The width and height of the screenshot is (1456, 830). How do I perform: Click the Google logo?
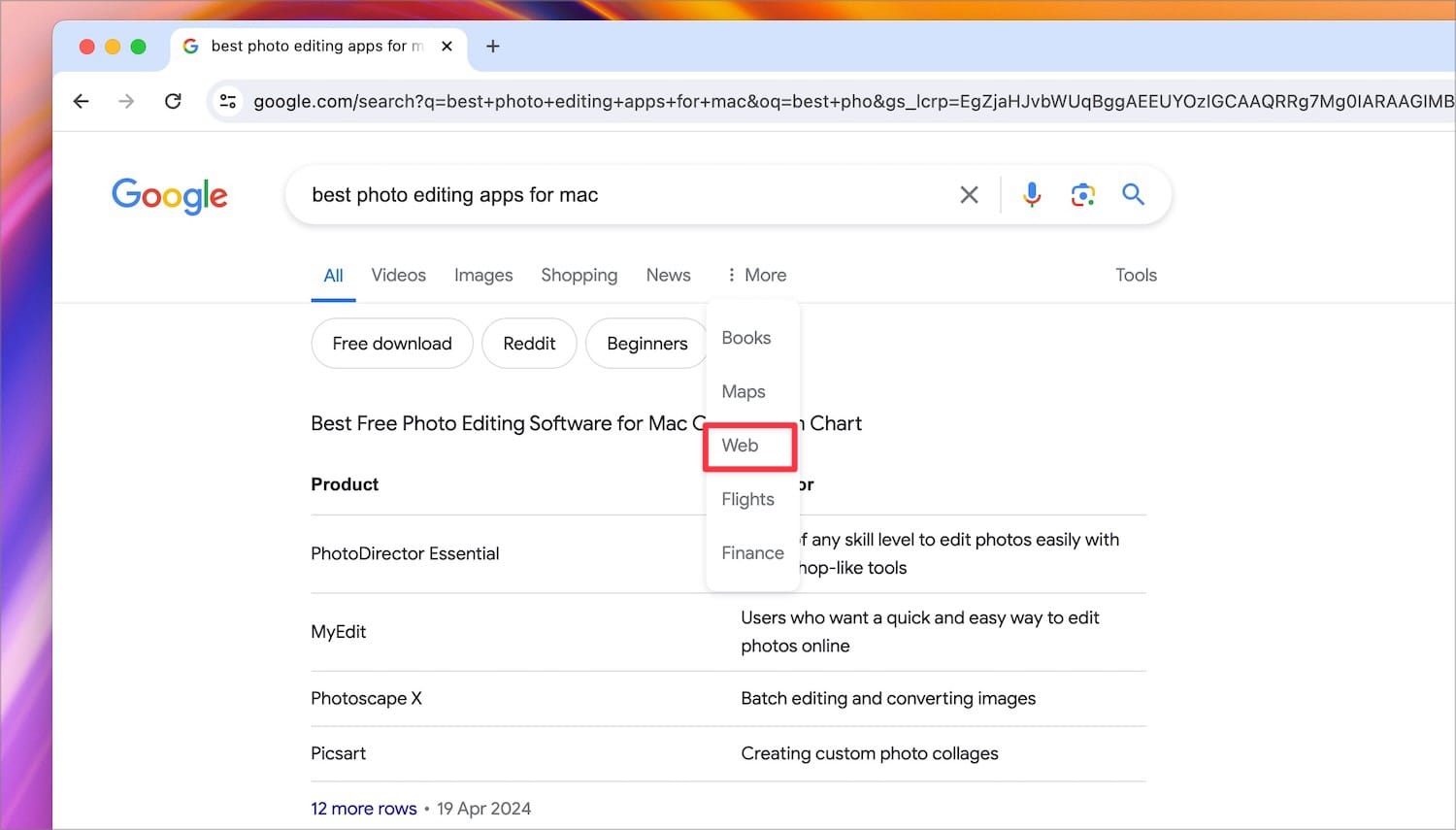pyautogui.click(x=170, y=196)
